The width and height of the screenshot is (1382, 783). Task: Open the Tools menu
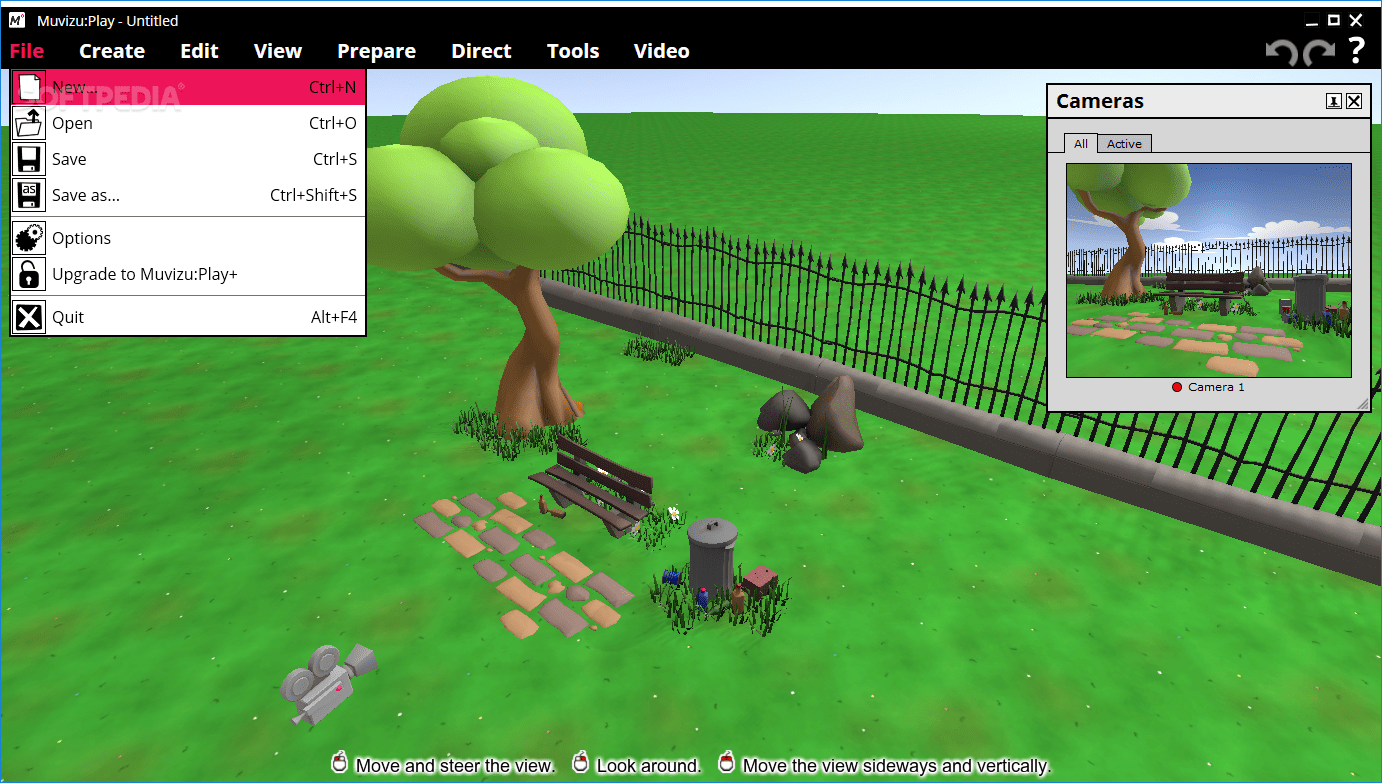[x=573, y=51]
